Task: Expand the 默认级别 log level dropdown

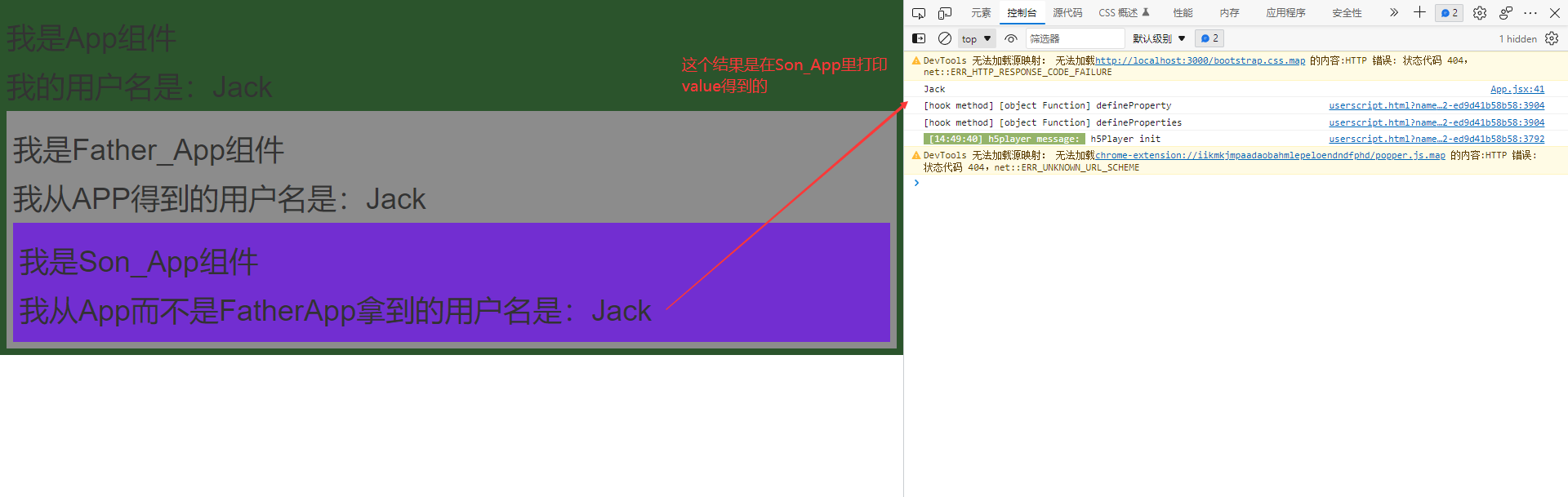Action: (x=1159, y=38)
